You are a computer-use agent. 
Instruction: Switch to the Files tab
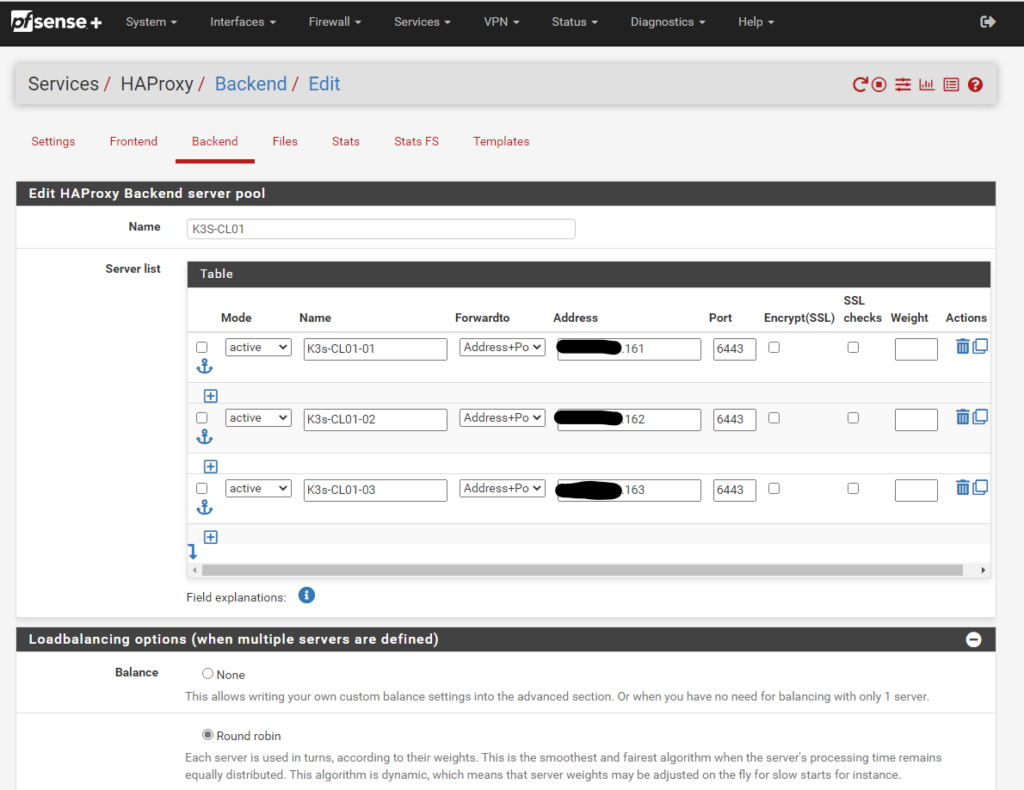(x=285, y=142)
